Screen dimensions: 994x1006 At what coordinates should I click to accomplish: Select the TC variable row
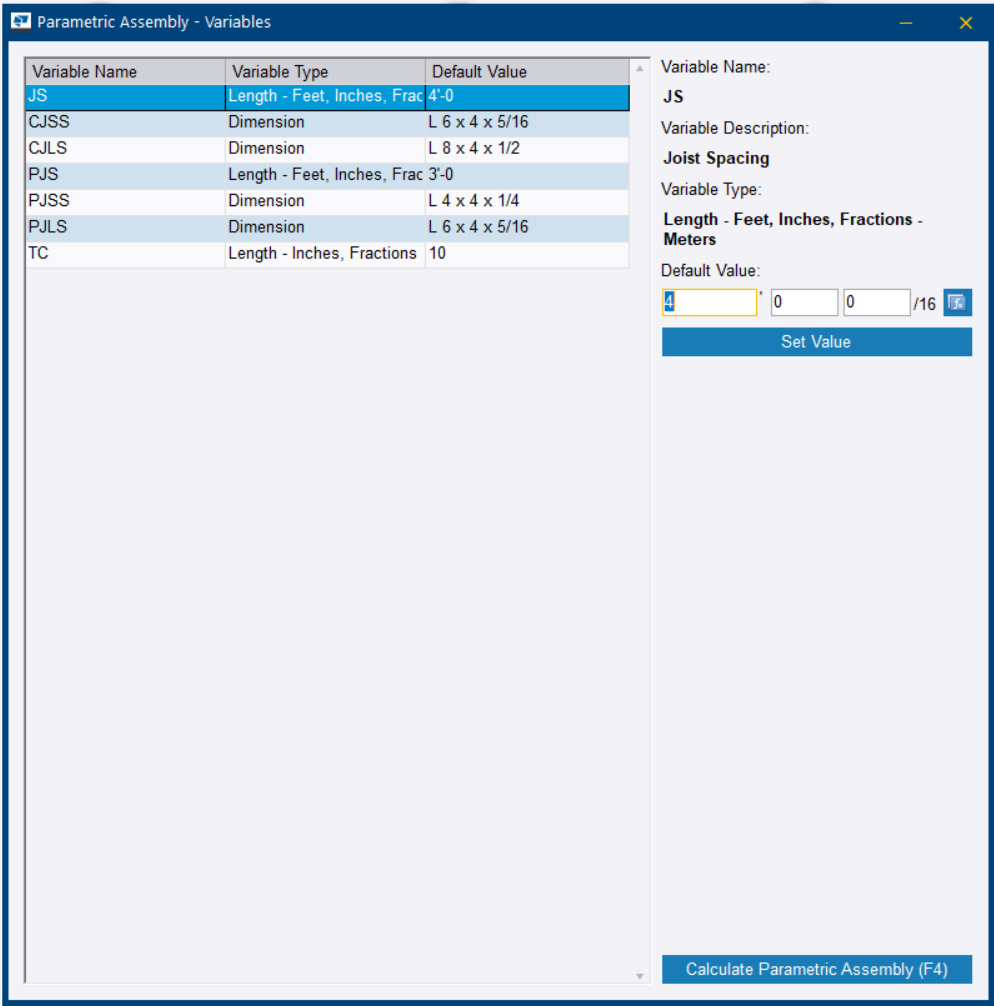(327, 254)
